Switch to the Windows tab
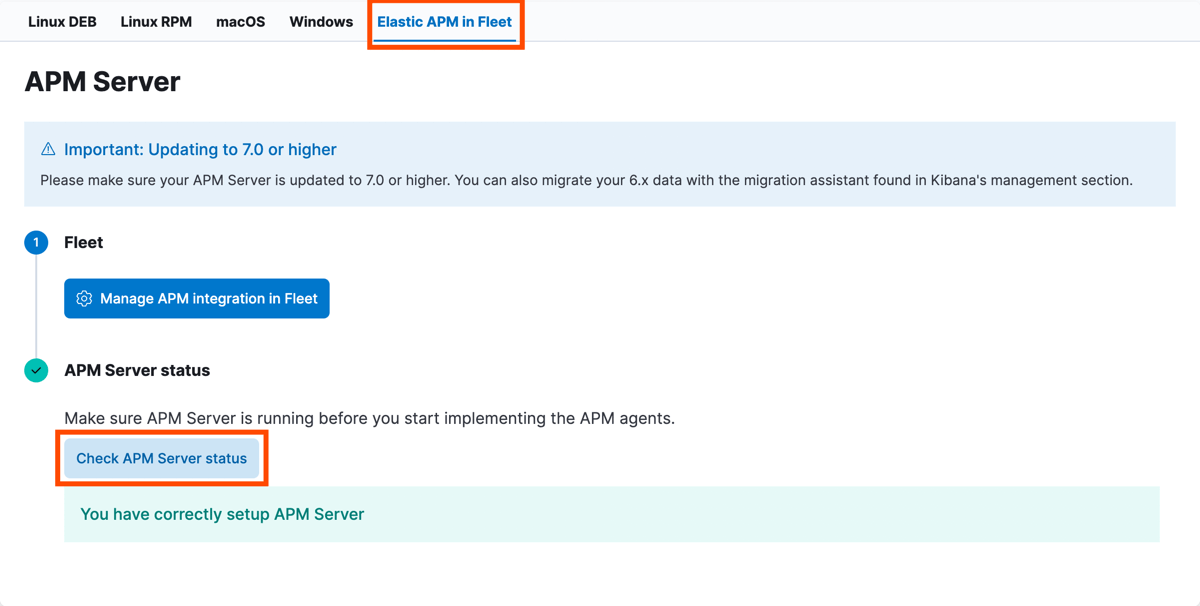Screen dimensions: 1200x606 click(321, 21)
